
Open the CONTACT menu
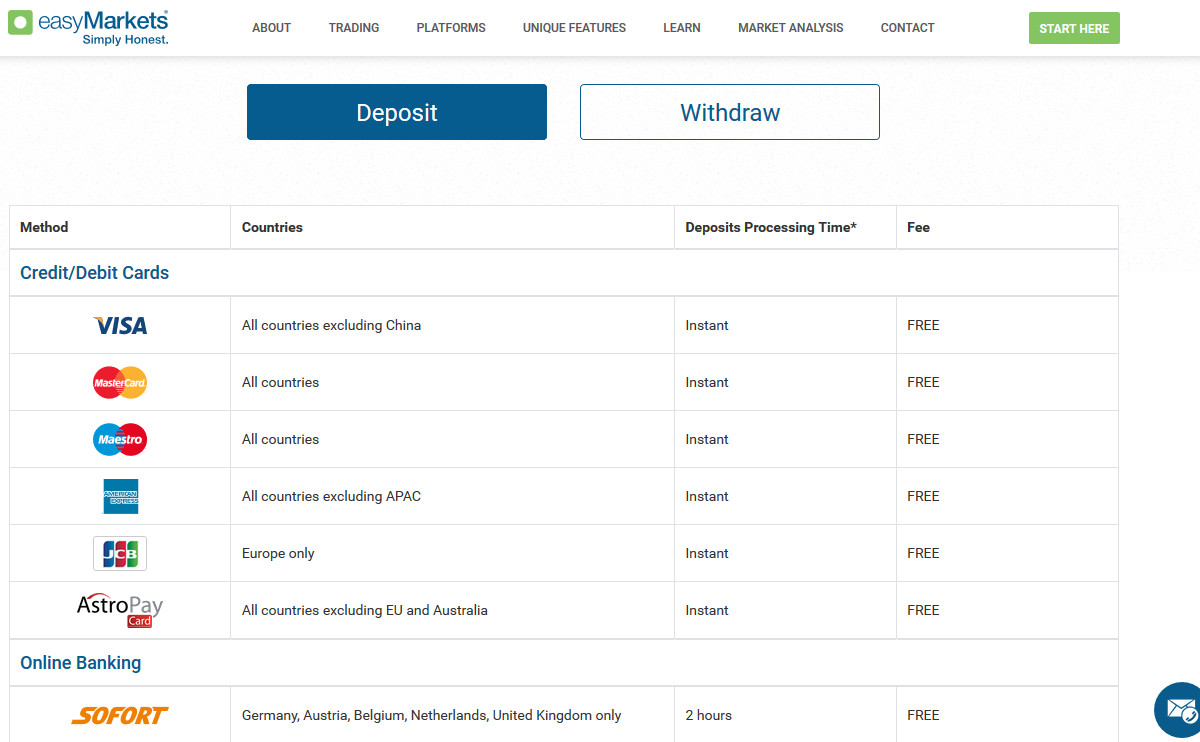click(908, 28)
